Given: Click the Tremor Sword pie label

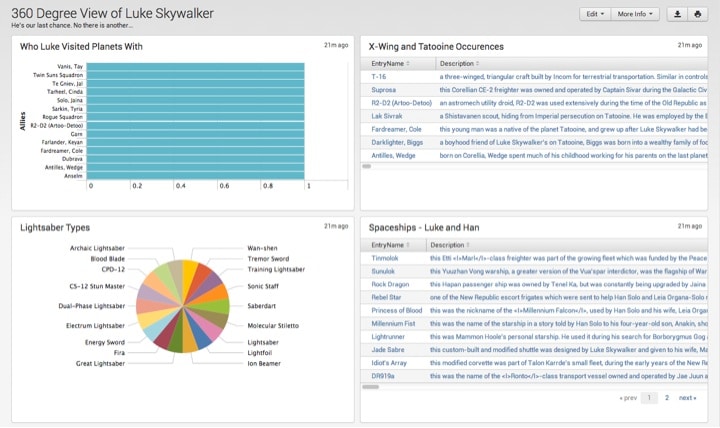Looking at the screenshot, I should 268,259.
